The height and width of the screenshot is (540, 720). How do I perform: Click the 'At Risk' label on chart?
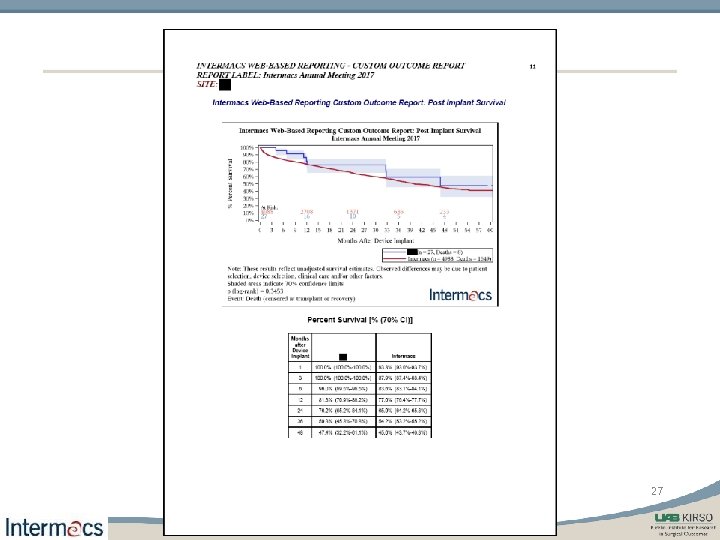(x=269, y=208)
